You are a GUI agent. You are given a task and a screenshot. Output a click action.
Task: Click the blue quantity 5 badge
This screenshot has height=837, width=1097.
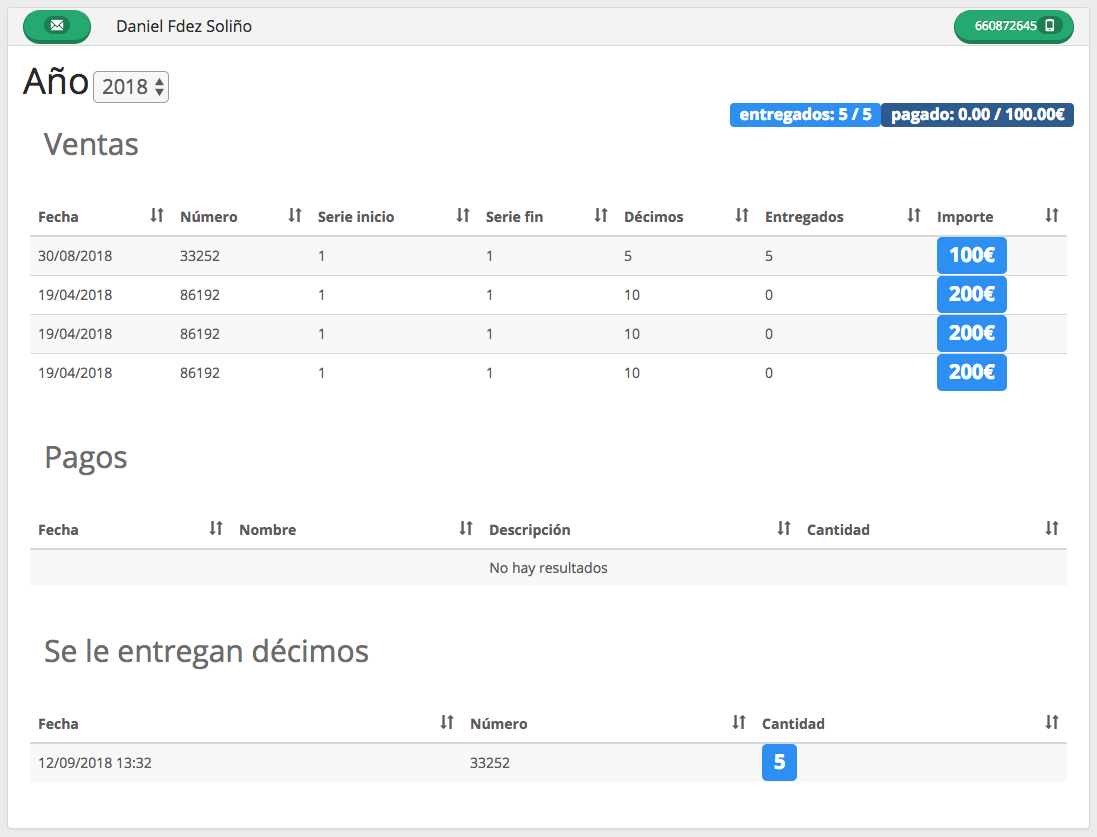click(x=779, y=763)
